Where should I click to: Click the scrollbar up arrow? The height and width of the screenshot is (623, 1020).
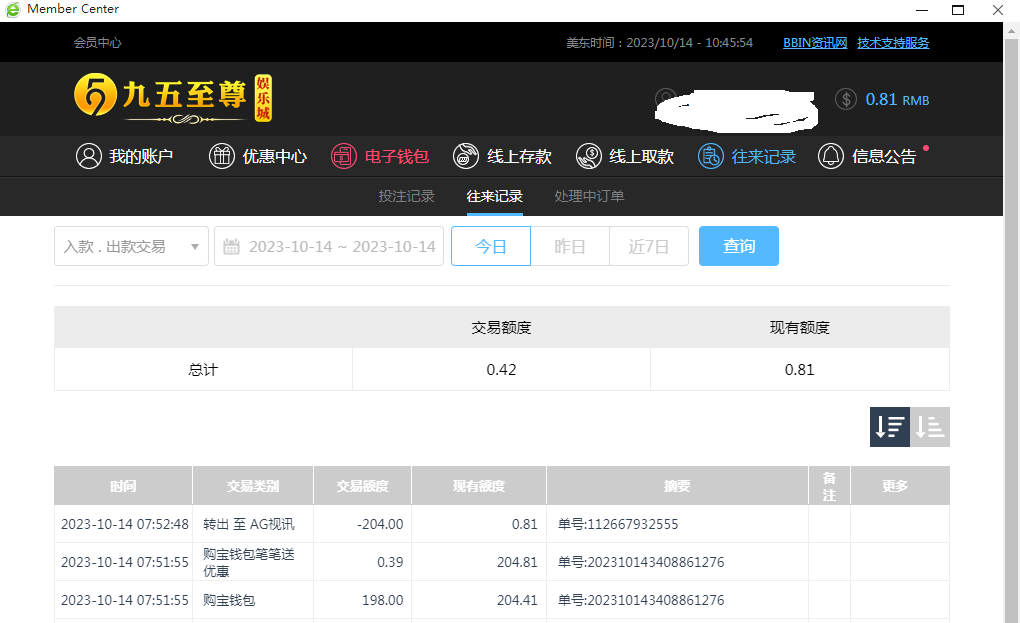click(x=1012, y=30)
